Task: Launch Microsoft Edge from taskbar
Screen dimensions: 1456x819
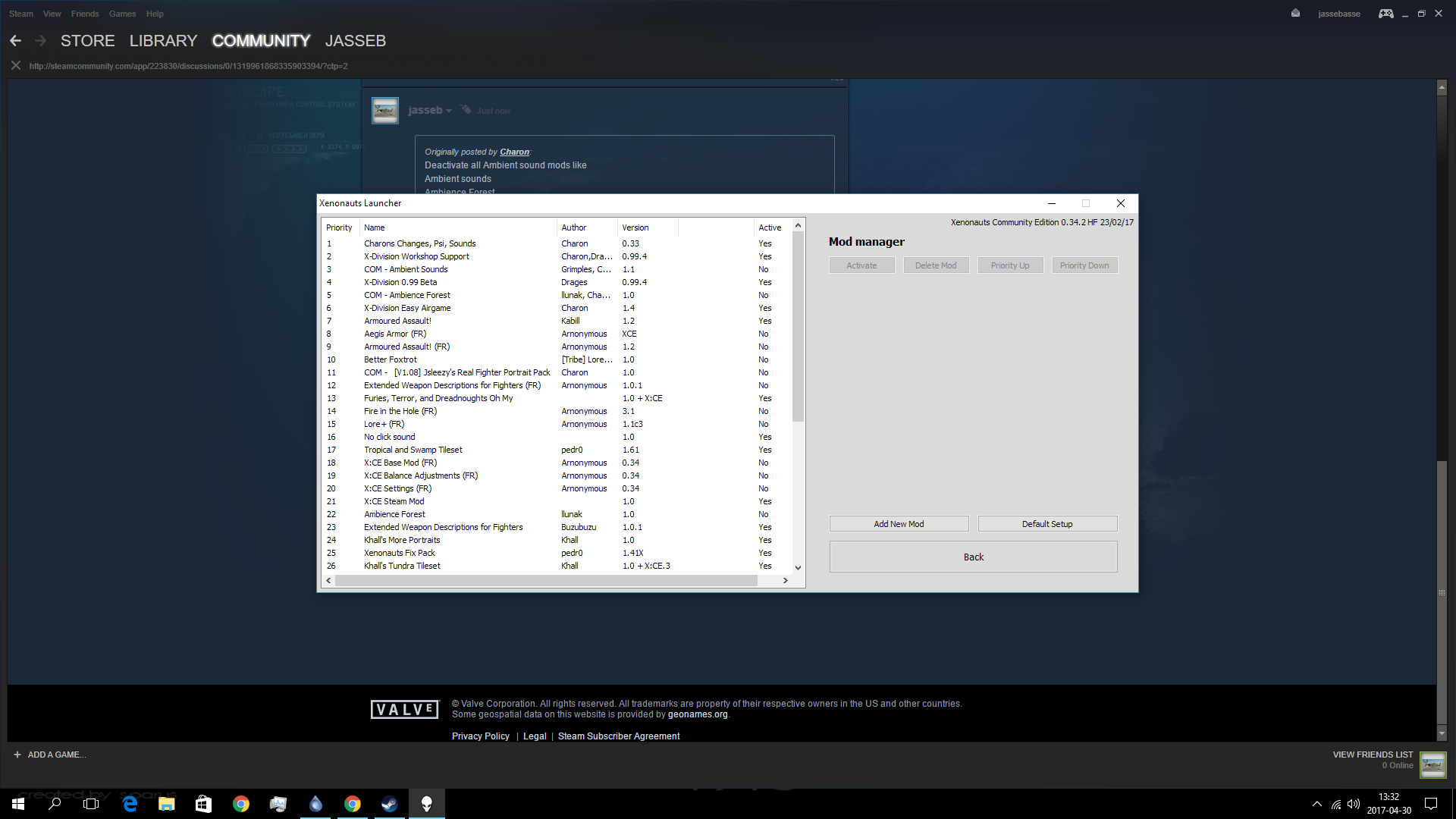Action: pyautogui.click(x=130, y=804)
